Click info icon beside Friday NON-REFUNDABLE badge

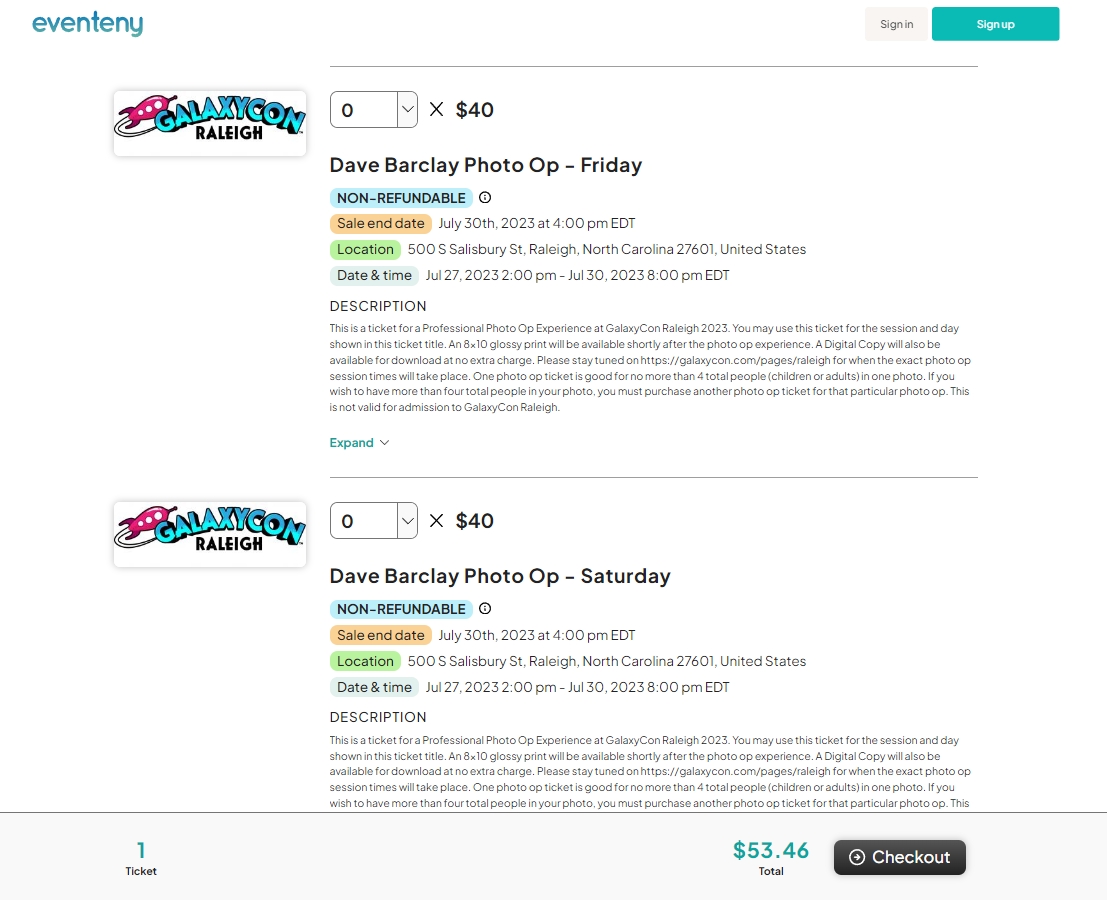point(485,198)
